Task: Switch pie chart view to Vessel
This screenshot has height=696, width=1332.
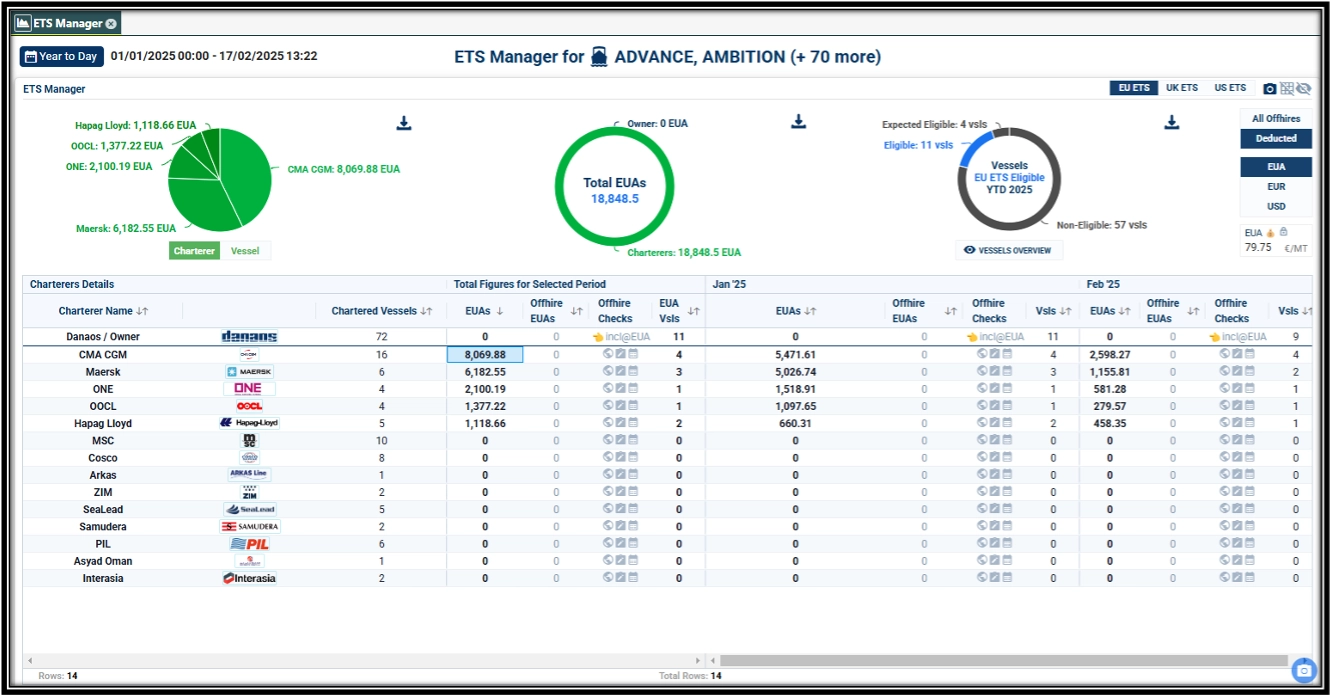Action: 245,251
